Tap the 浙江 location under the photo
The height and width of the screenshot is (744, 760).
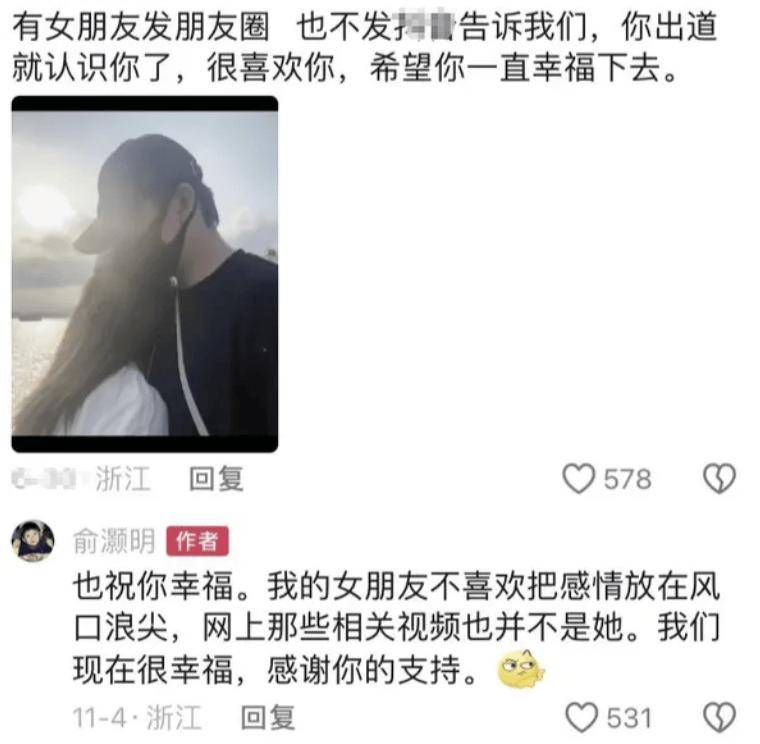123,479
